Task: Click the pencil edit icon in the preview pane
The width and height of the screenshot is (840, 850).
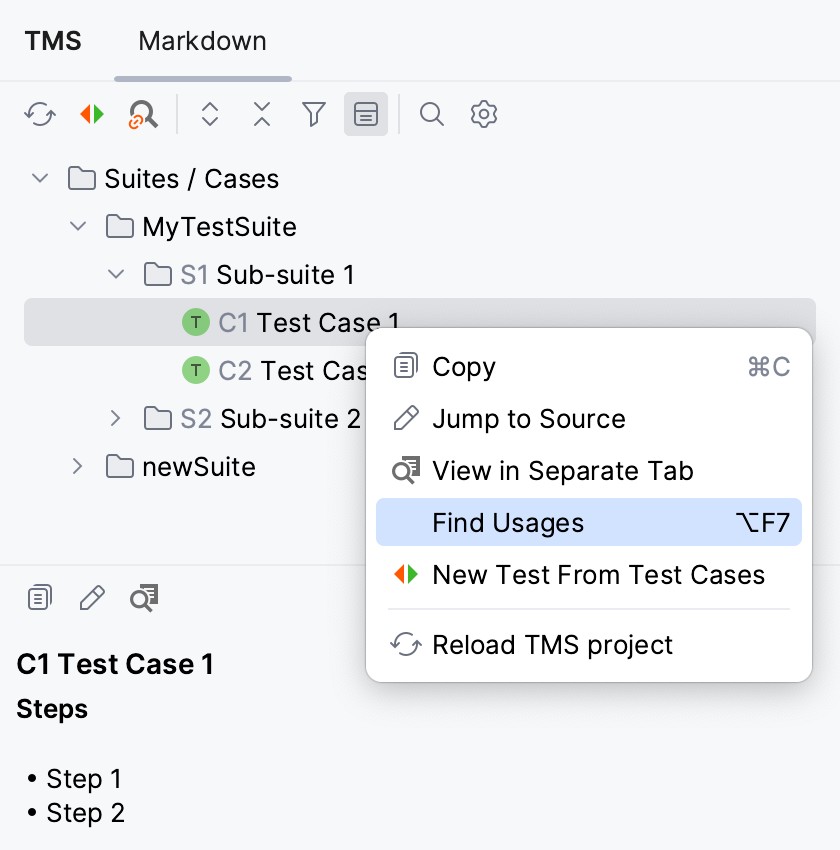Action: (x=91, y=597)
